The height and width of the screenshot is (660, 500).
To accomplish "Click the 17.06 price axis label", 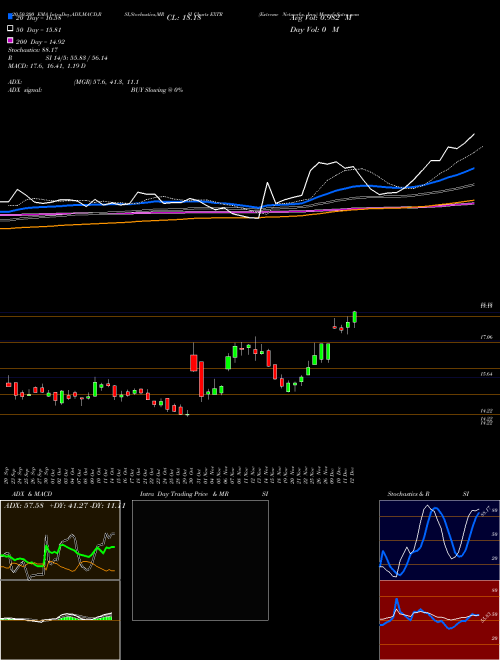I will click(486, 337).
